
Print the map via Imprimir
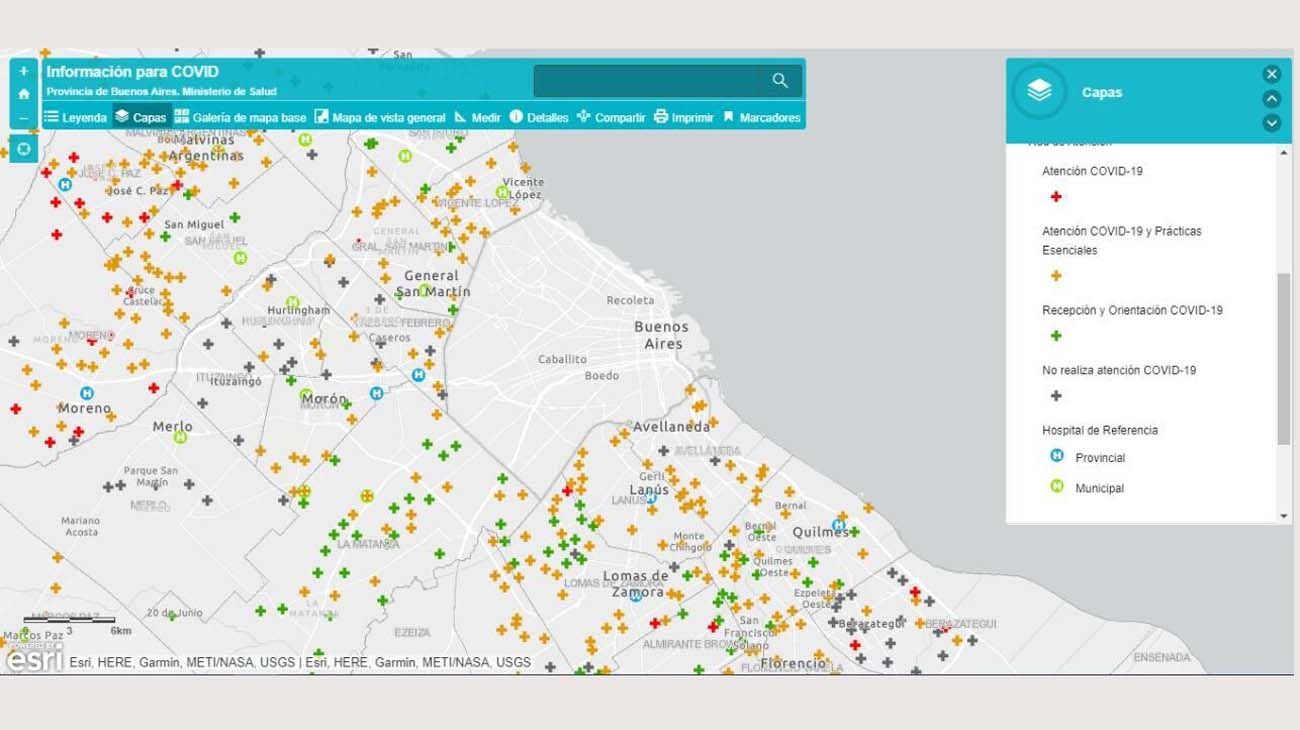tap(684, 117)
